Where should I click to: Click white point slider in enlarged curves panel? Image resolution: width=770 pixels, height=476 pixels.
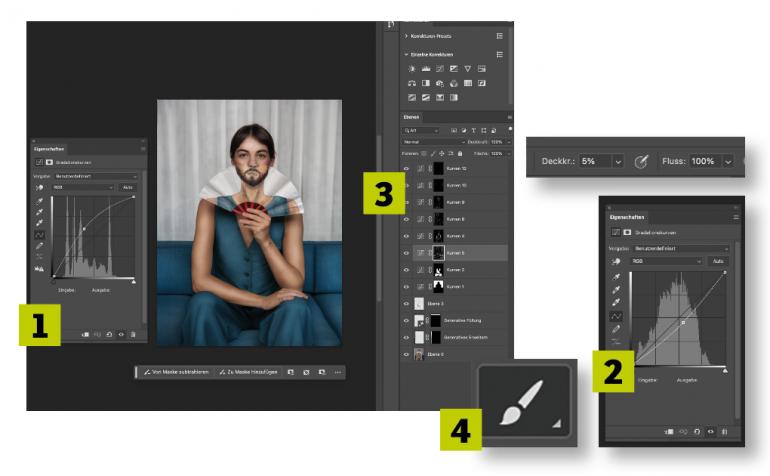coord(725,370)
